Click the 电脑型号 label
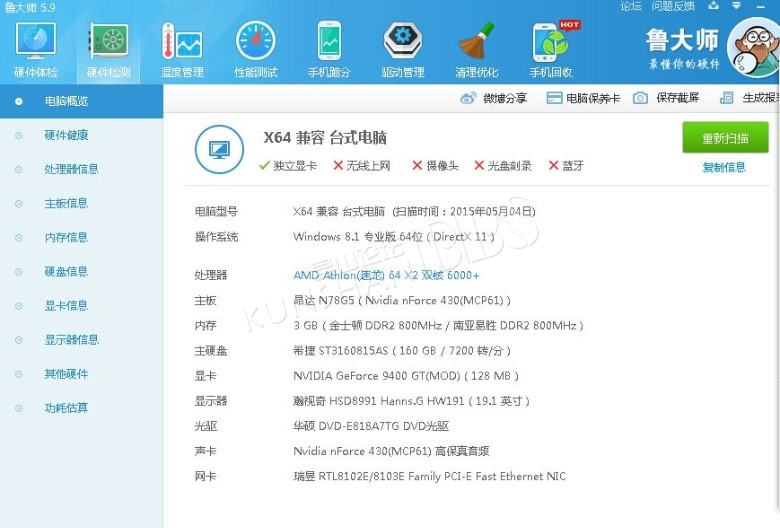Viewport: 780px width, 528px height. (x=216, y=211)
